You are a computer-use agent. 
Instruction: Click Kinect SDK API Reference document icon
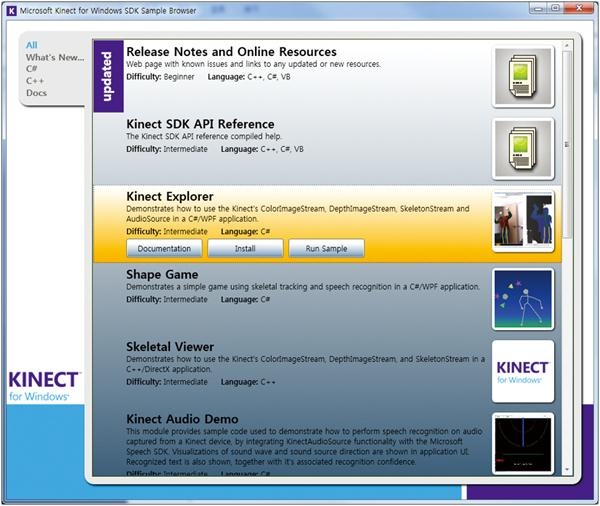pos(522,148)
